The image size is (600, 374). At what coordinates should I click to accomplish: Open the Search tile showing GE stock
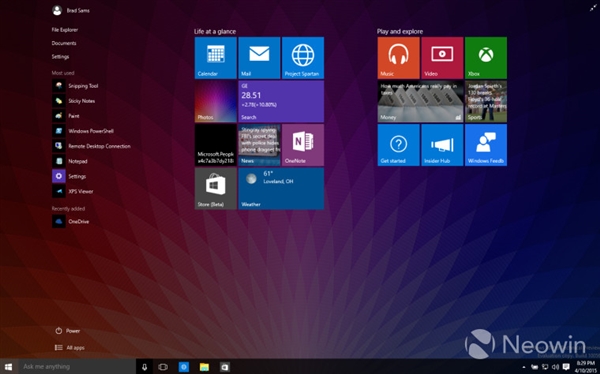pyautogui.click(x=281, y=101)
